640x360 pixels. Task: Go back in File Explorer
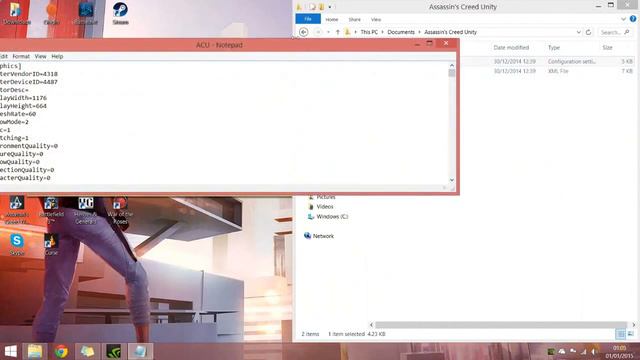point(303,32)
